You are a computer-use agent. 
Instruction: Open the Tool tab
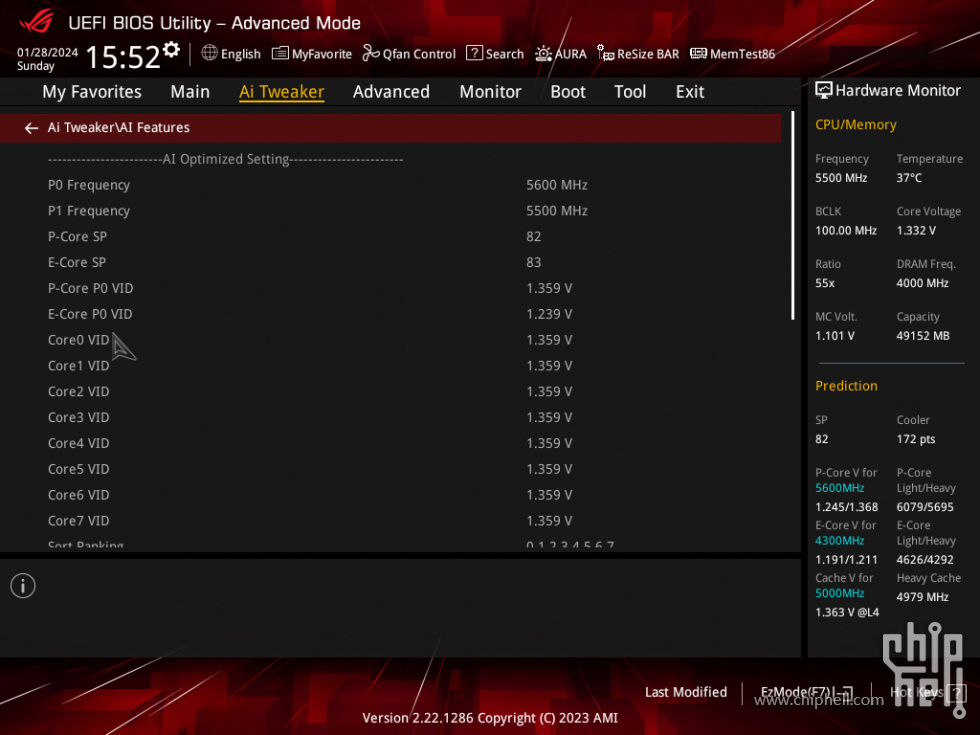pos(630,92)
